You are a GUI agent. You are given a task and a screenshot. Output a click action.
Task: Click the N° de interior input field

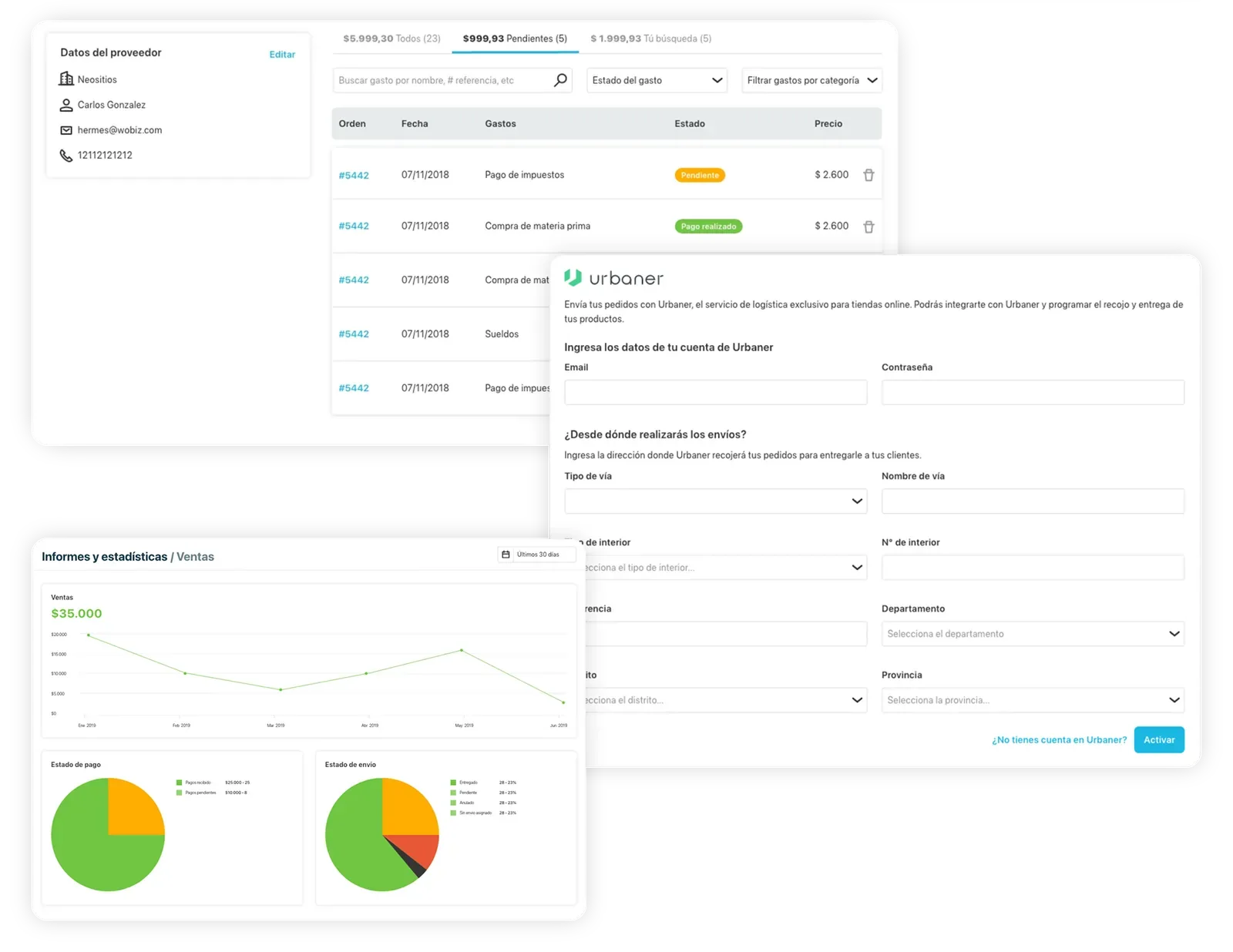click(1033, 568)
